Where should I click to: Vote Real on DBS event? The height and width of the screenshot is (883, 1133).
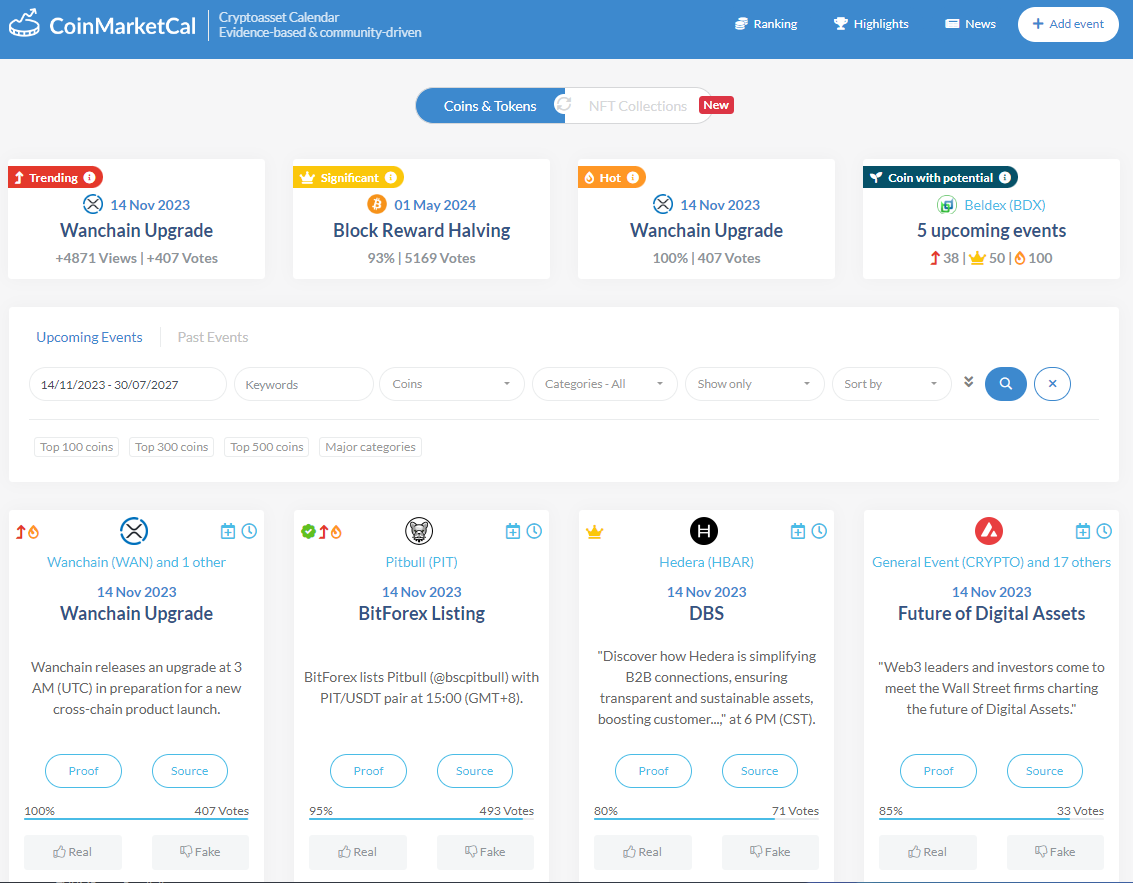[x=642, y=852]
